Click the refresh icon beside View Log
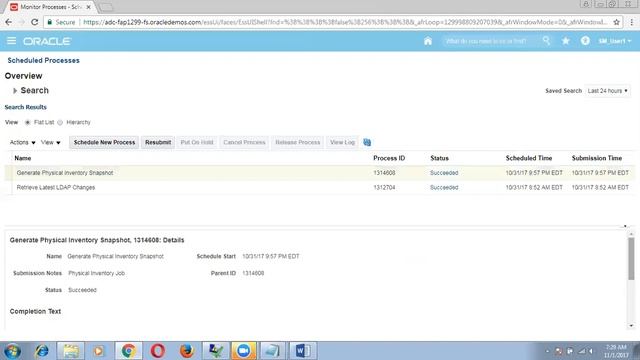Image resolution: width=640 pixels, height=360 pixels. [367, 142]
